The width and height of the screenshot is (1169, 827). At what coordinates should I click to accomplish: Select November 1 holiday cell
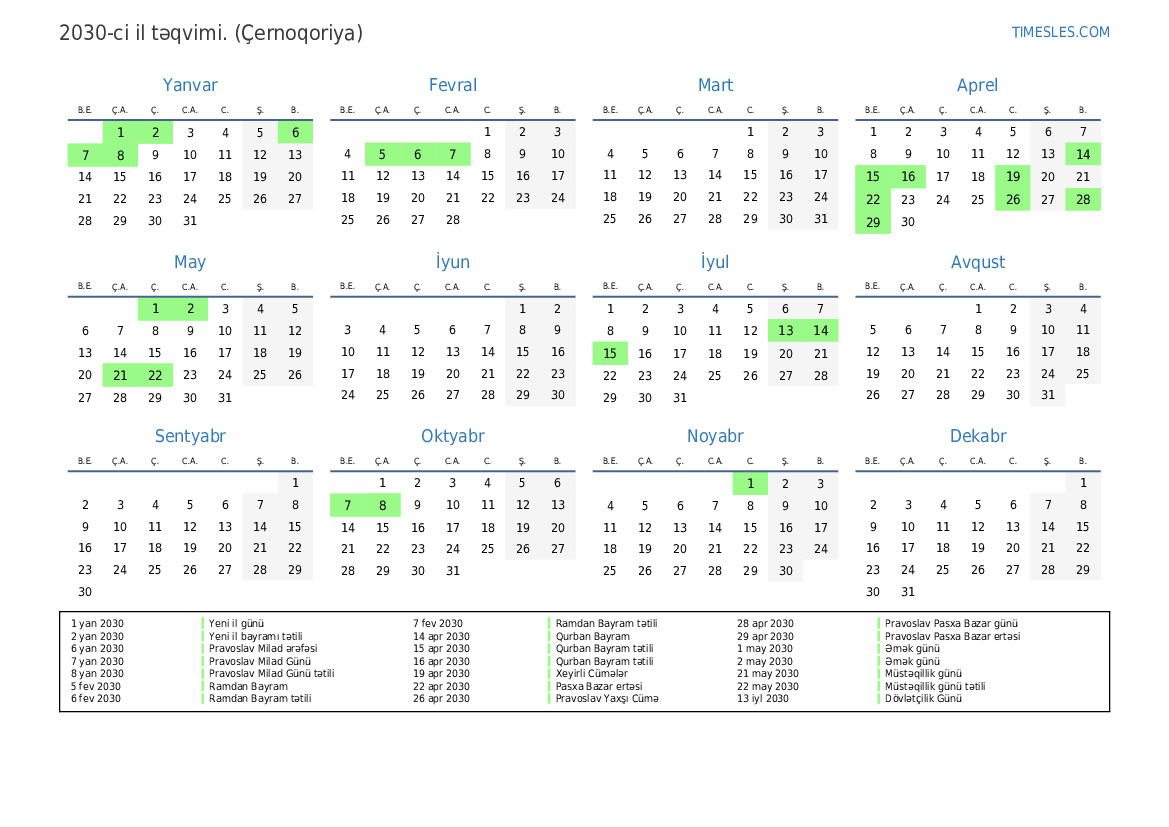[x=750, y=483]
